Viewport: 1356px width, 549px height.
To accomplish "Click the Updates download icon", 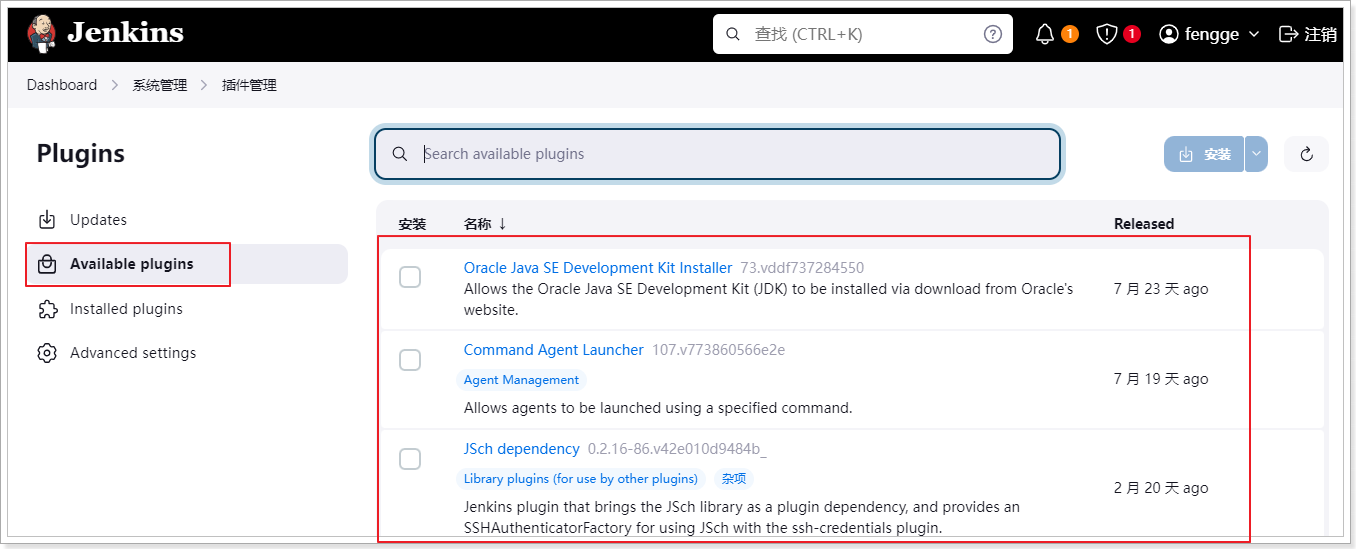I will (47, 220).
